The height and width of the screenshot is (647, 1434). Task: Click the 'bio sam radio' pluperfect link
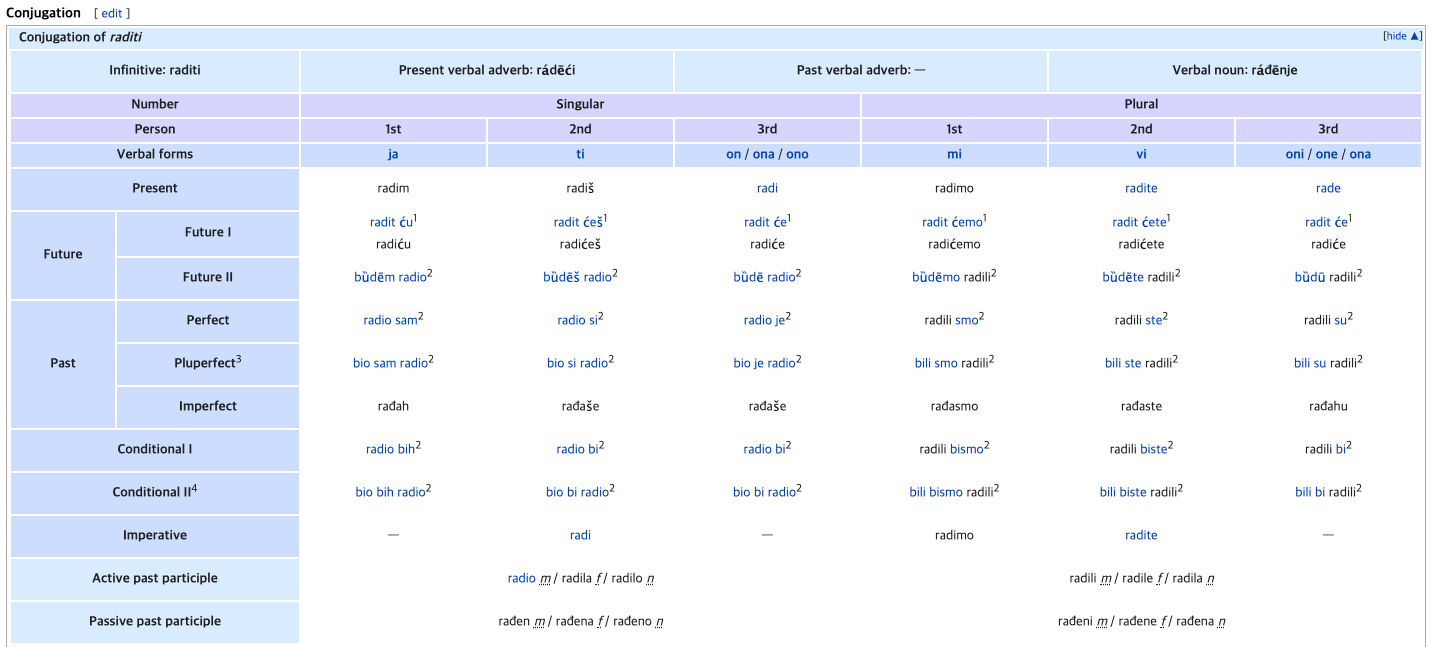(x=390, y=364)
